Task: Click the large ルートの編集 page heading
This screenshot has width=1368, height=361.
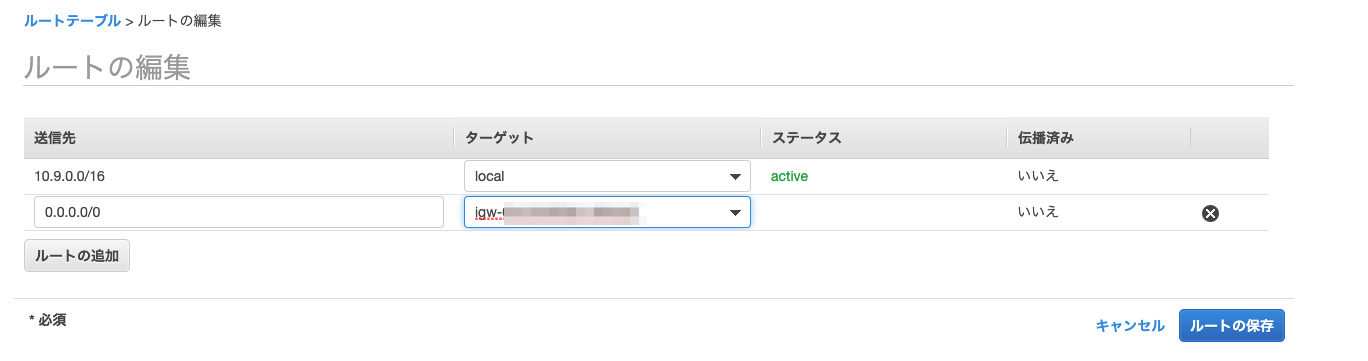Action: (x=107, y=67)
